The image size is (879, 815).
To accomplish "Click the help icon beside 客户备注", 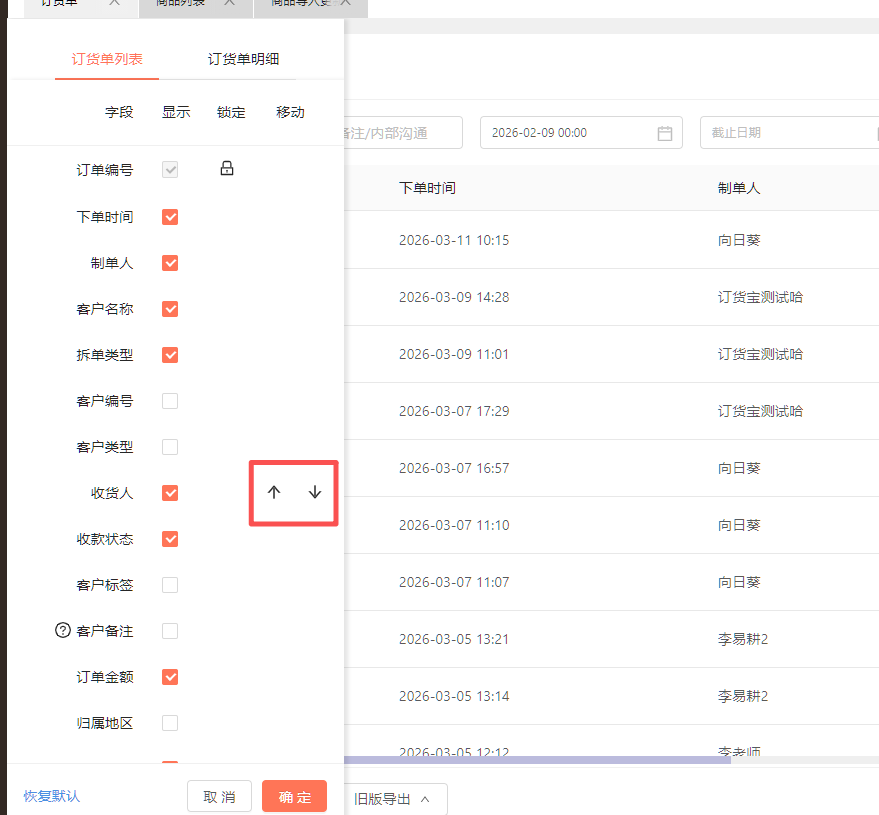I will point(63,630).
